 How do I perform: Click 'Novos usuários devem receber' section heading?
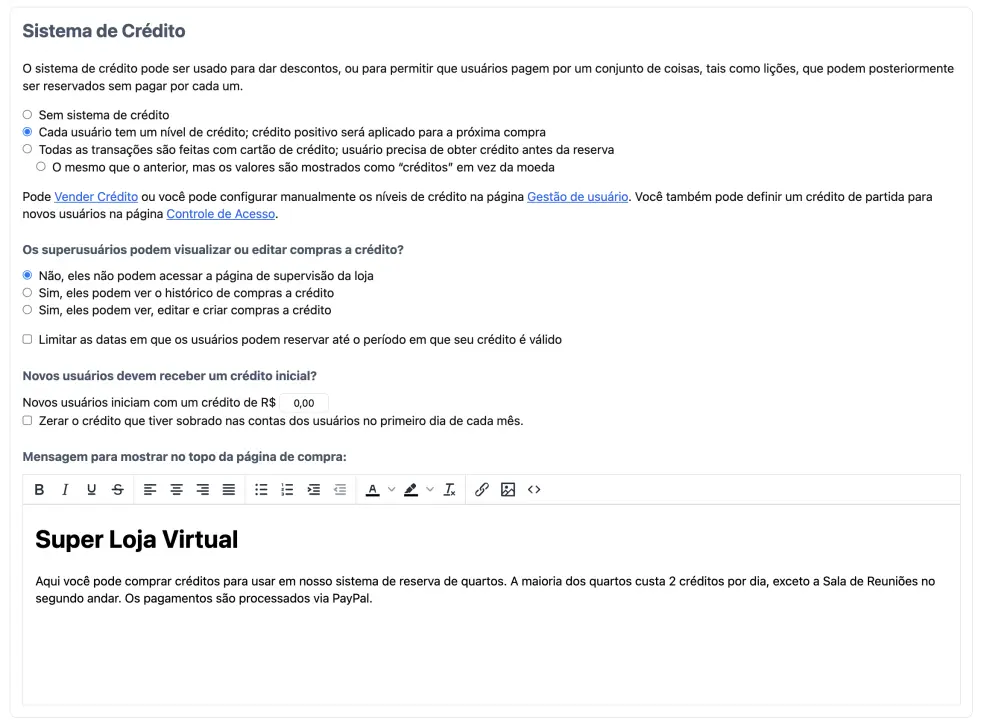[169, 376]
